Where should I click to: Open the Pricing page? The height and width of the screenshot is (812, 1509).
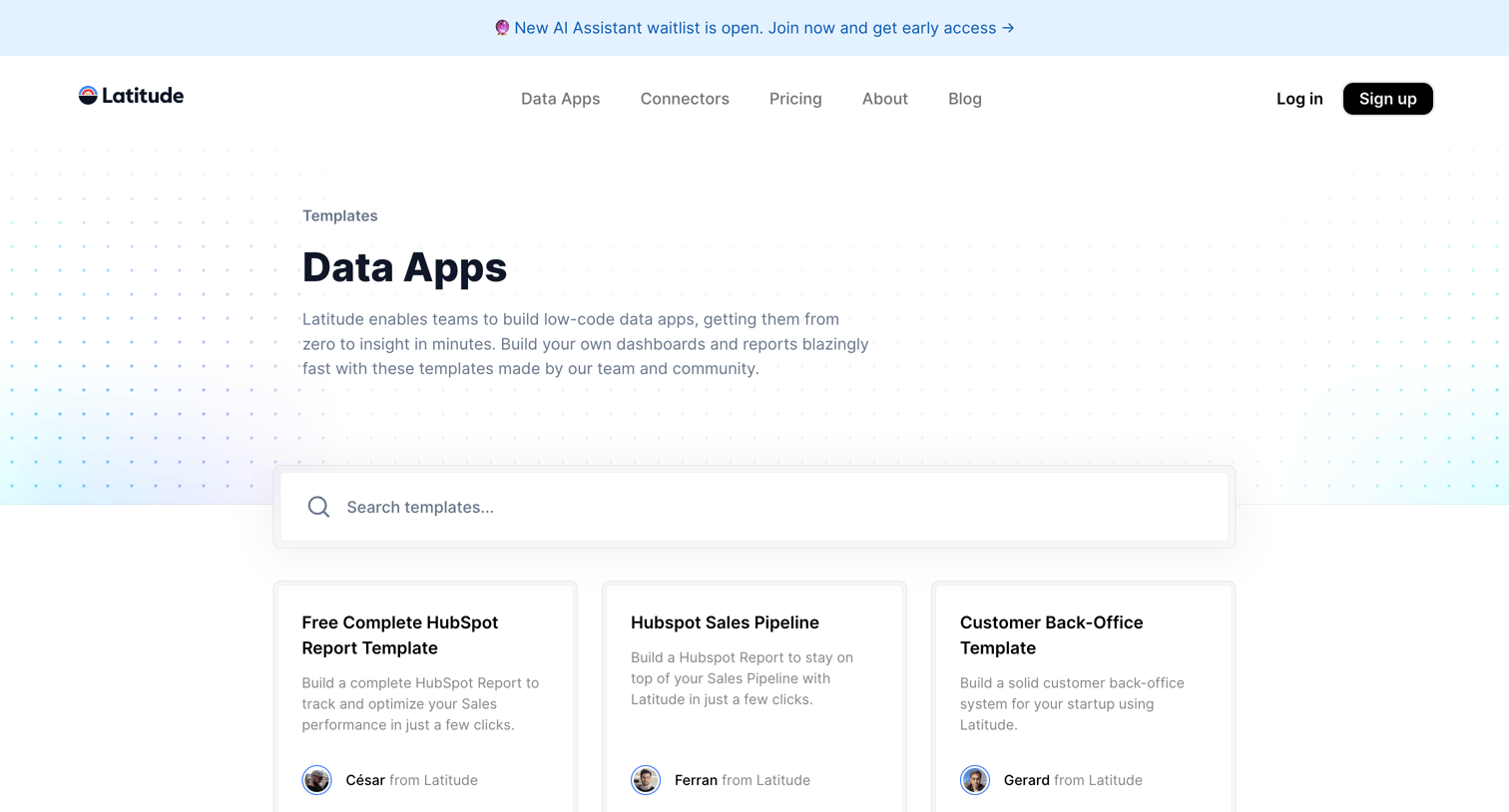[x=795, y=99]
